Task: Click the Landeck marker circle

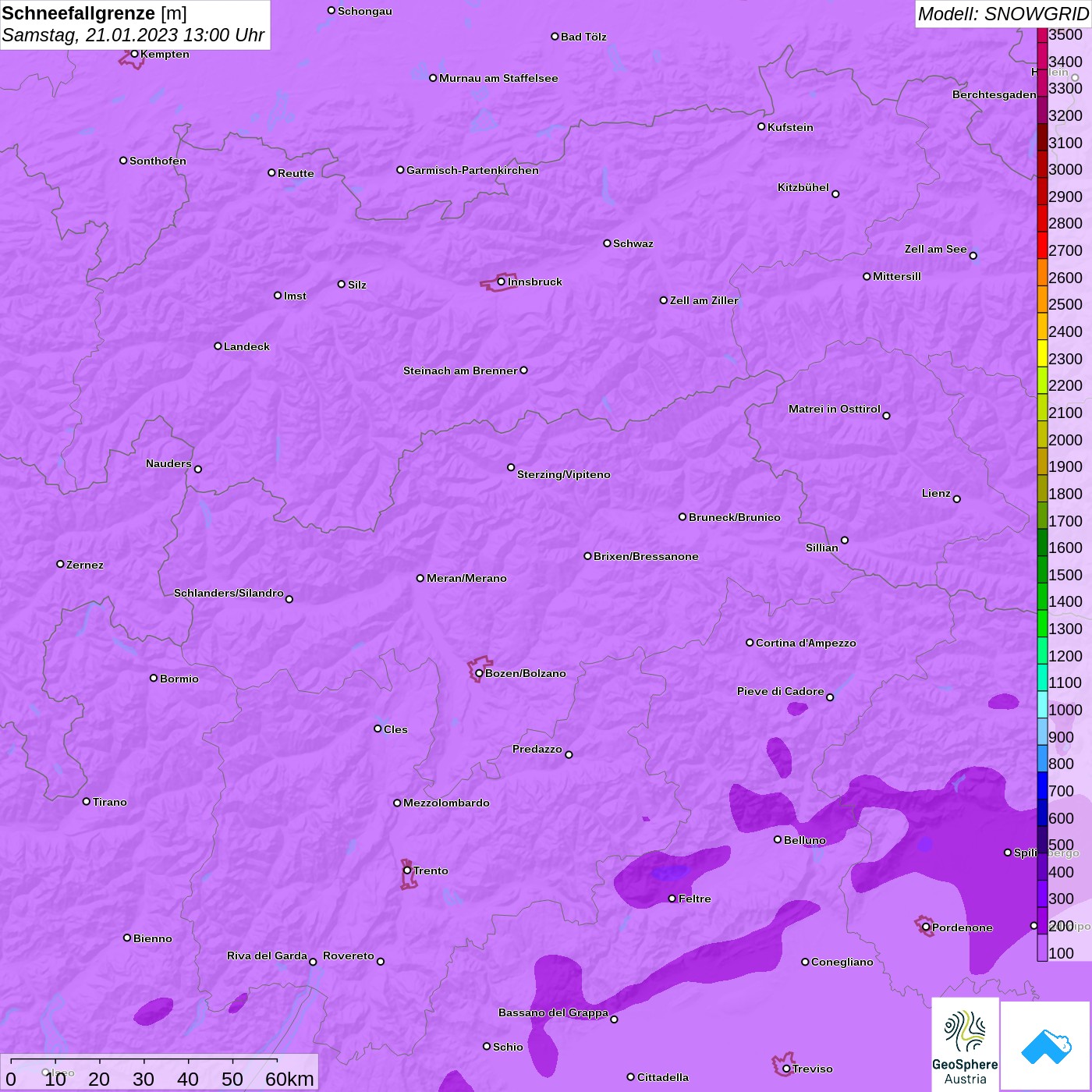Action: pos(218,346)
